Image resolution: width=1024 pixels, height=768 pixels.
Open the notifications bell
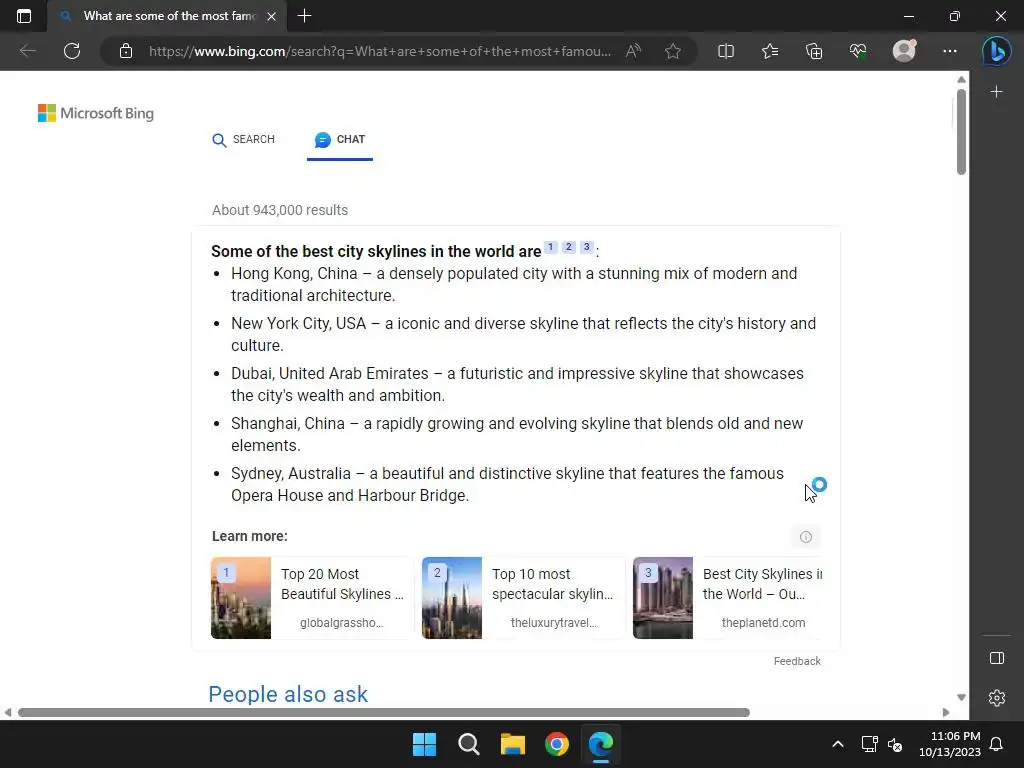point(997,744)
